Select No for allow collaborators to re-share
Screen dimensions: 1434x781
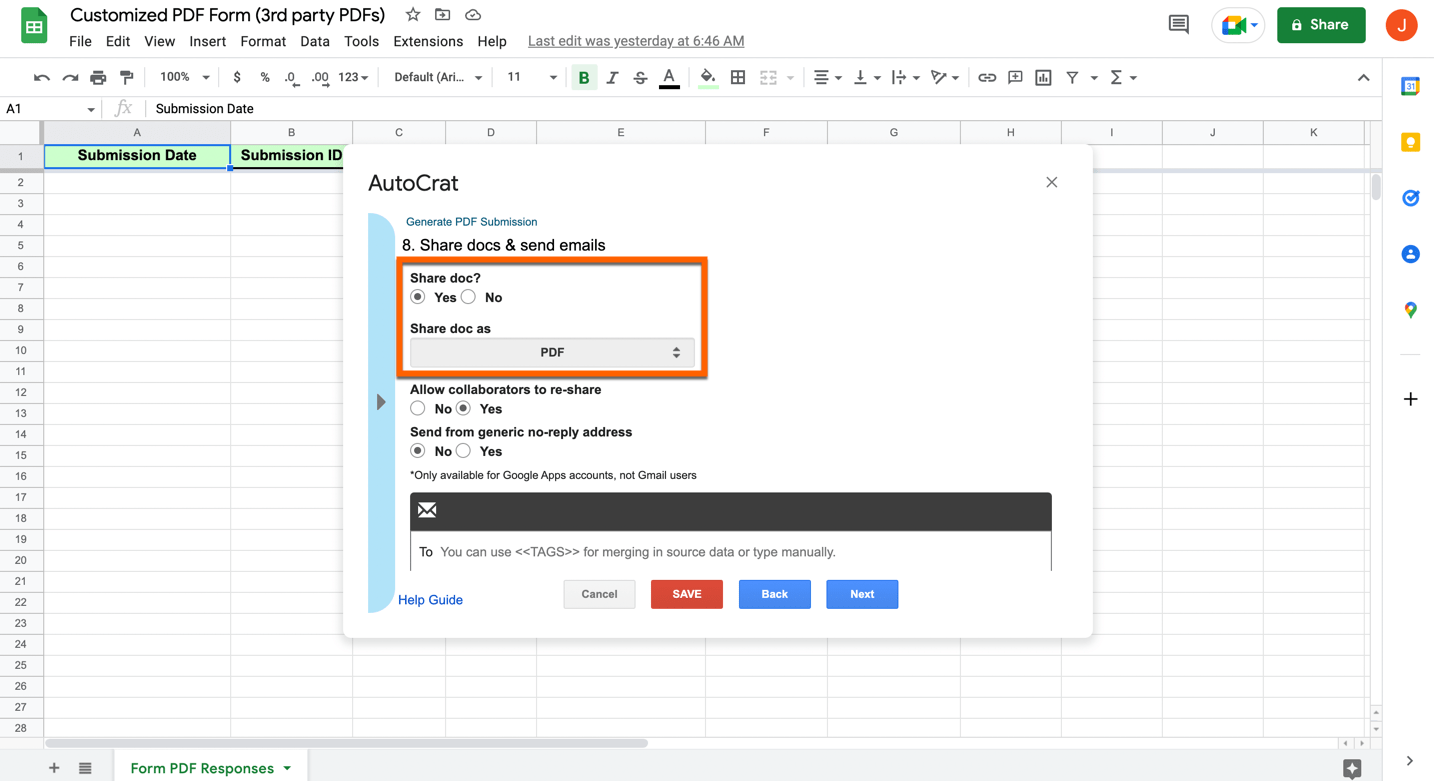[418, 408]
